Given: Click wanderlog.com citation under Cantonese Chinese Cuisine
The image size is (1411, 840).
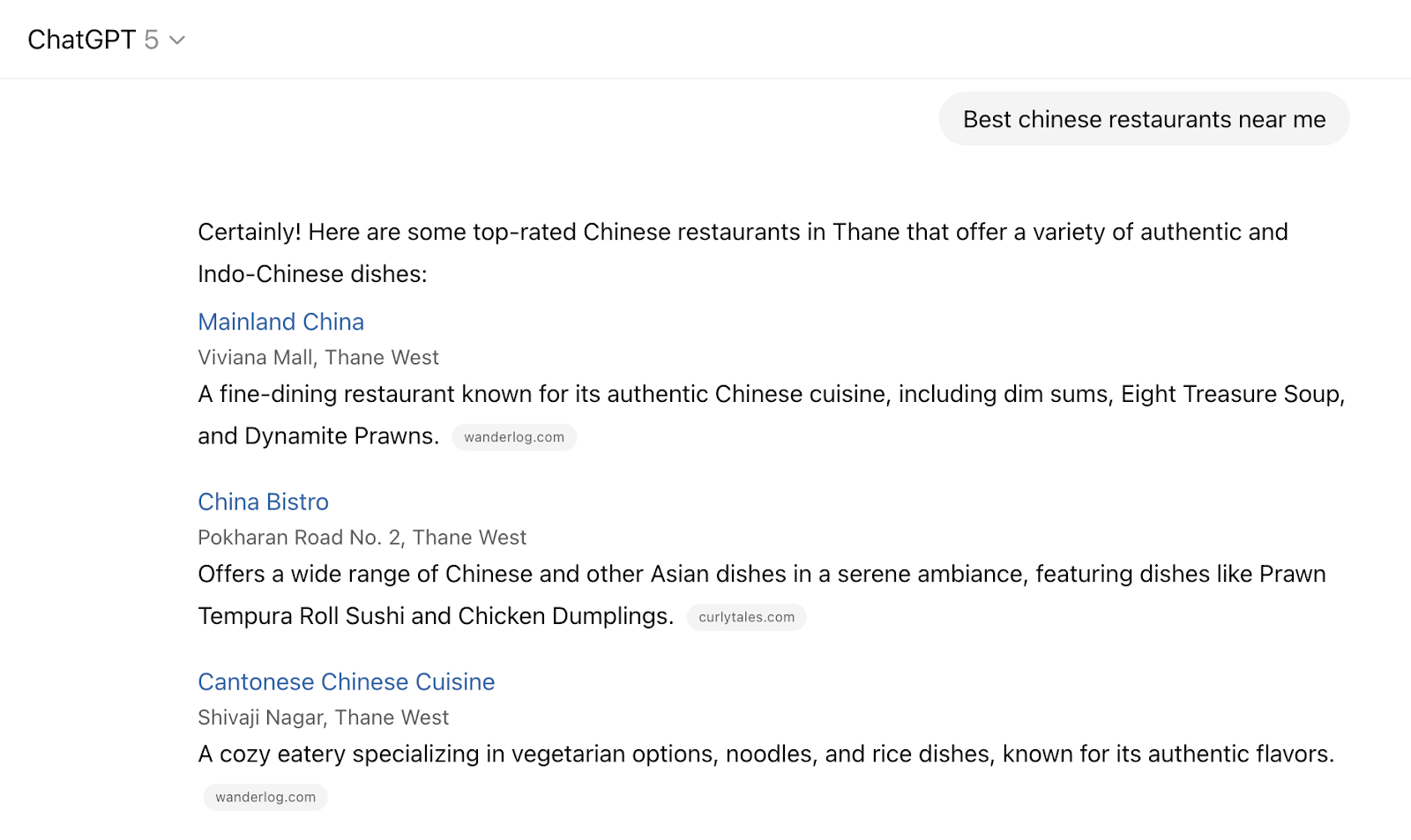Looking at the screenshot, I should 265,797.
